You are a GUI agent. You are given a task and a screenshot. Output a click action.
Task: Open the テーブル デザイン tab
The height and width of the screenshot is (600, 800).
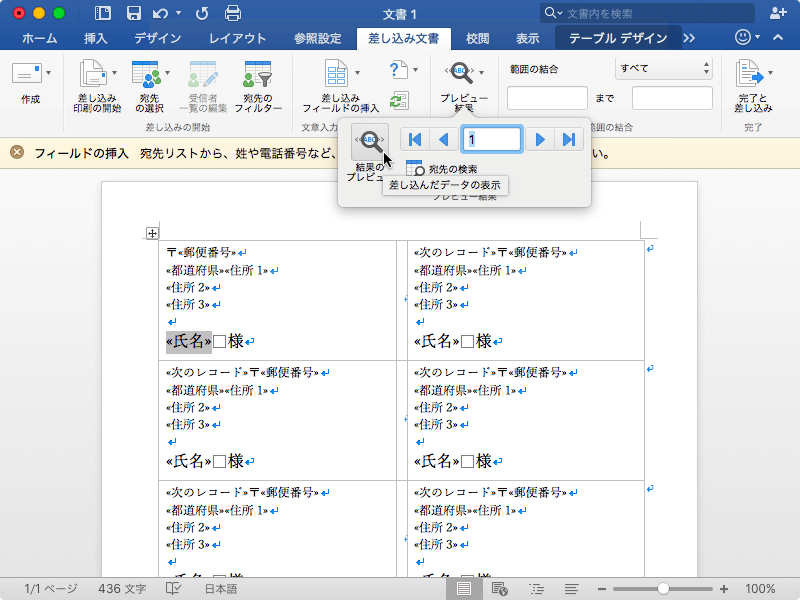(618, 38)
